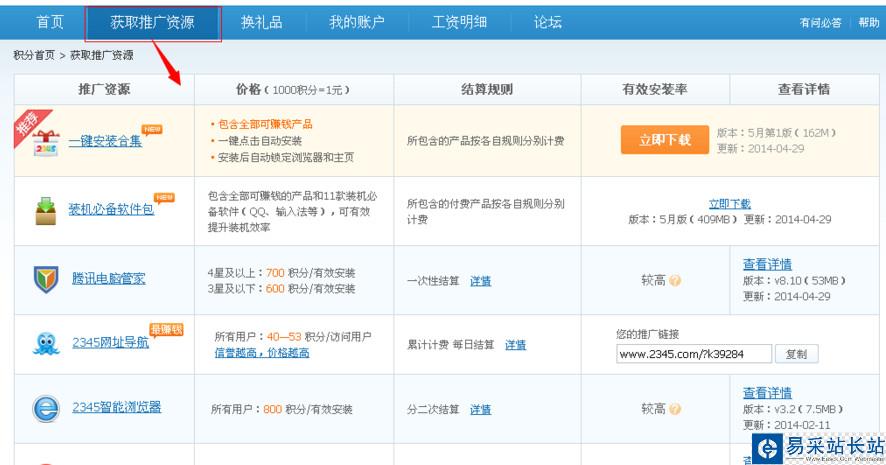The height and width of the screenshot is (465, 886).
Task: Open the 获取推广资源 tab
Action: click(153, 23)
